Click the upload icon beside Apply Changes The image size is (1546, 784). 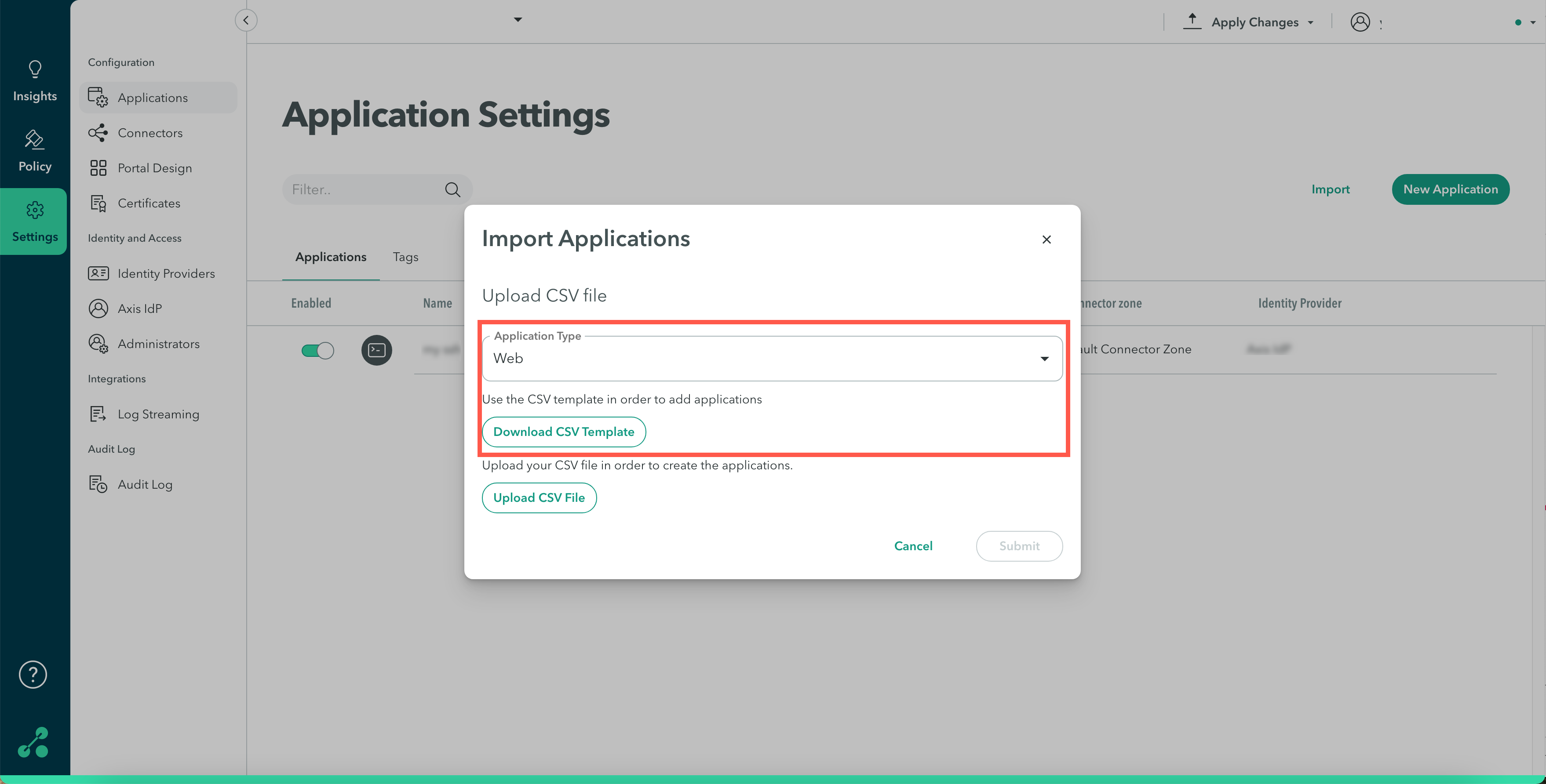pos(1192,21)
